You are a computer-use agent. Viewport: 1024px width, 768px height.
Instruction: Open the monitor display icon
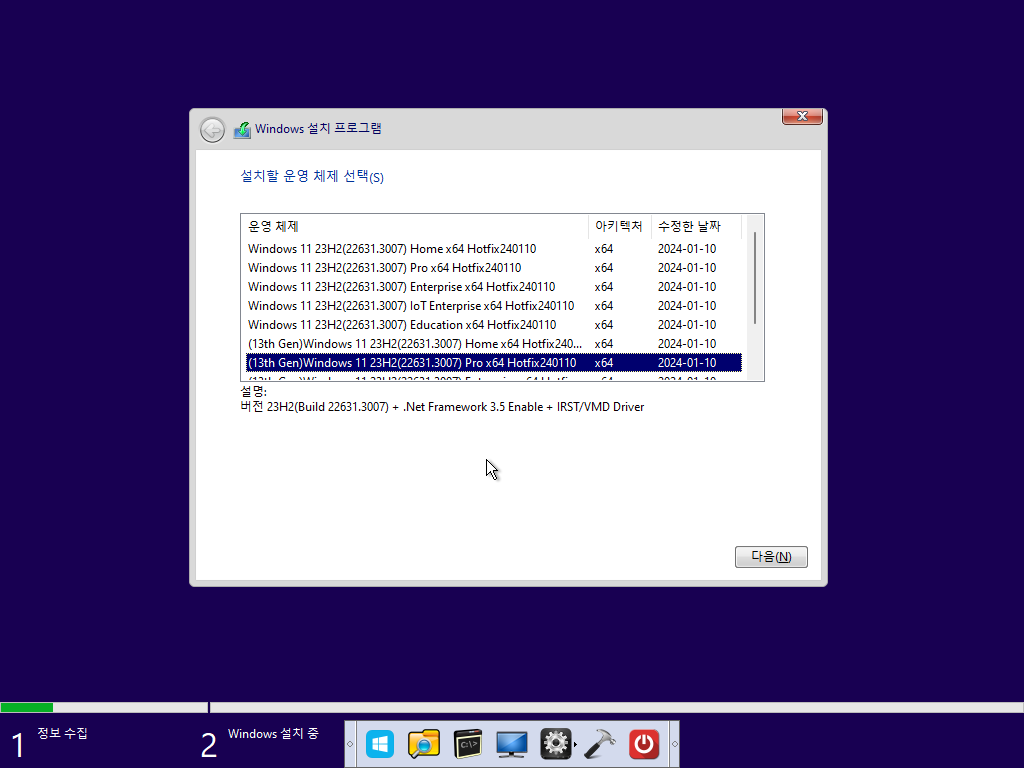511,744
